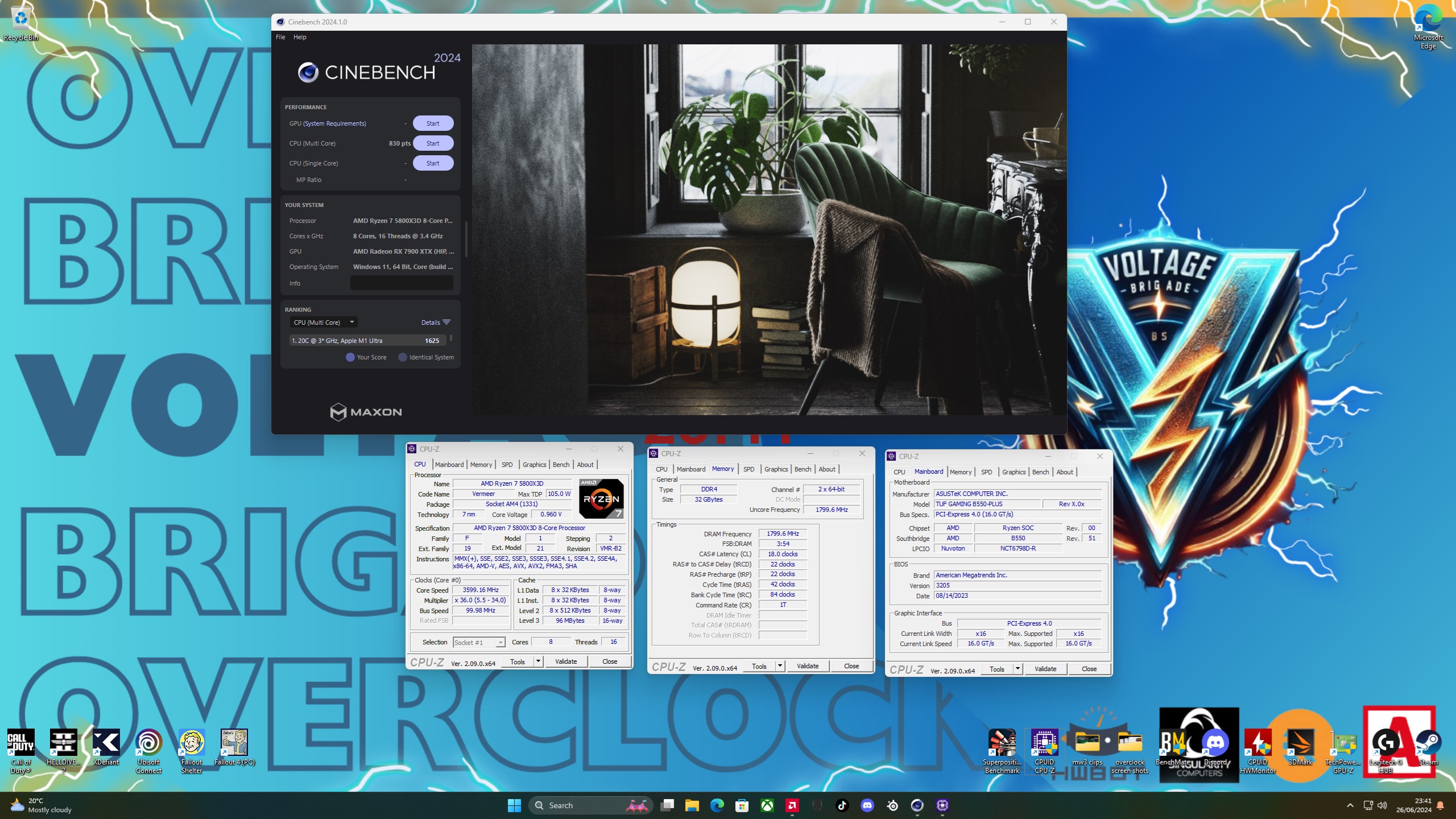Start the GPU benchmark in Cinebench
The height and width of the screenshot is (819, 1456).
(433, 123)
